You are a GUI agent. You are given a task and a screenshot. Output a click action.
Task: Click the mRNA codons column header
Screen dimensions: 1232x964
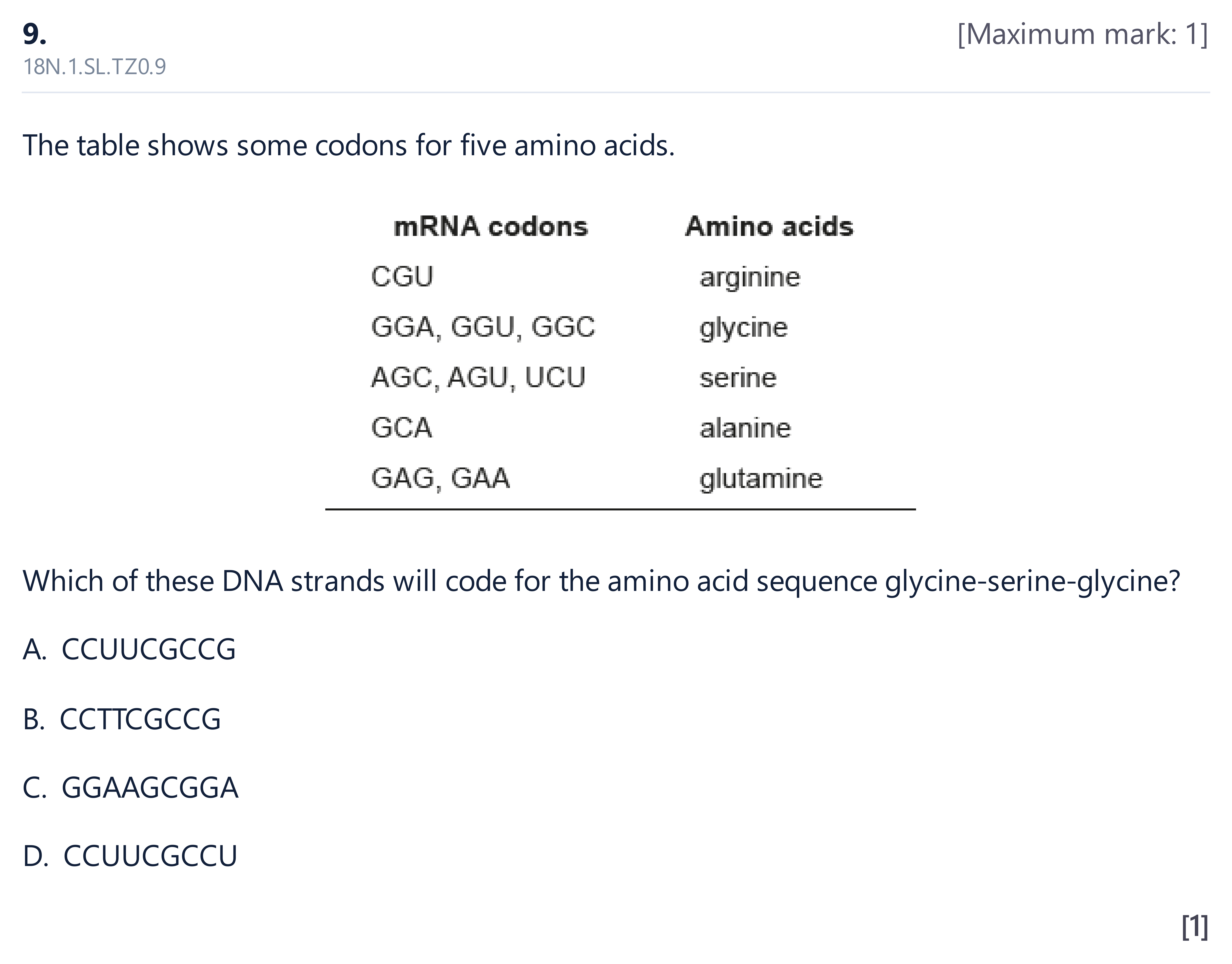pyautogui.click(x=490, y=226)
